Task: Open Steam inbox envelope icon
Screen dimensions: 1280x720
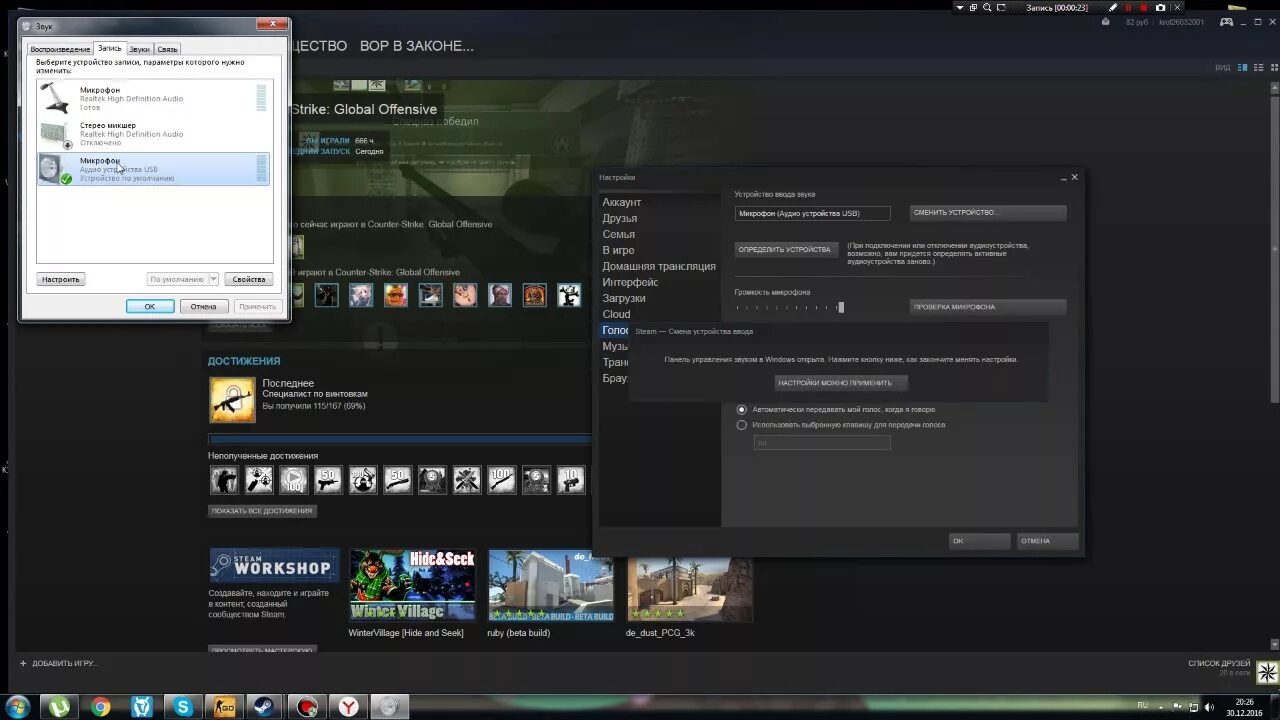Action: 1106,22
